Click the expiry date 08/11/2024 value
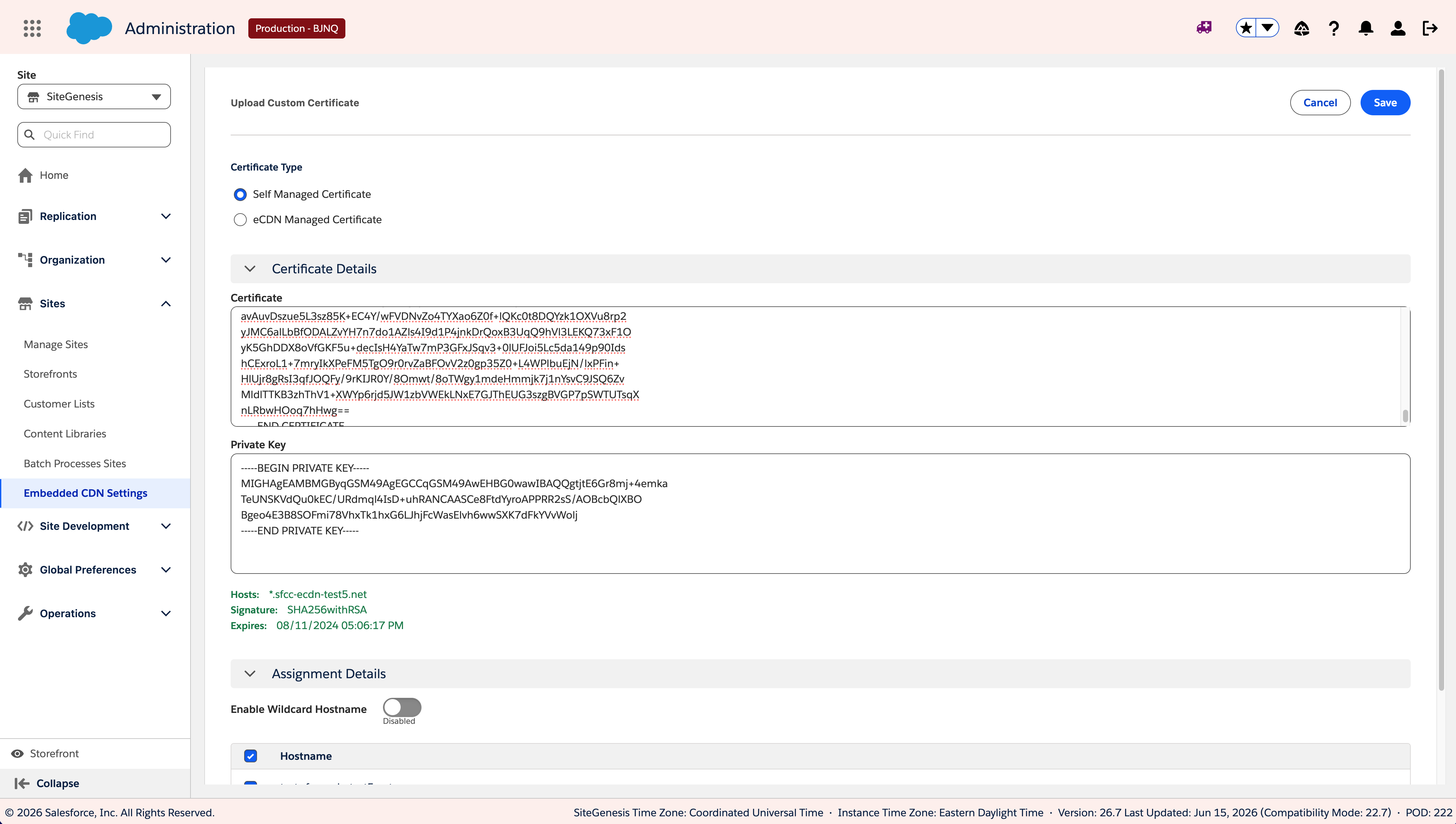This screenshot has height=824, width=1456. pyautogui.click(x=340, y=626)
